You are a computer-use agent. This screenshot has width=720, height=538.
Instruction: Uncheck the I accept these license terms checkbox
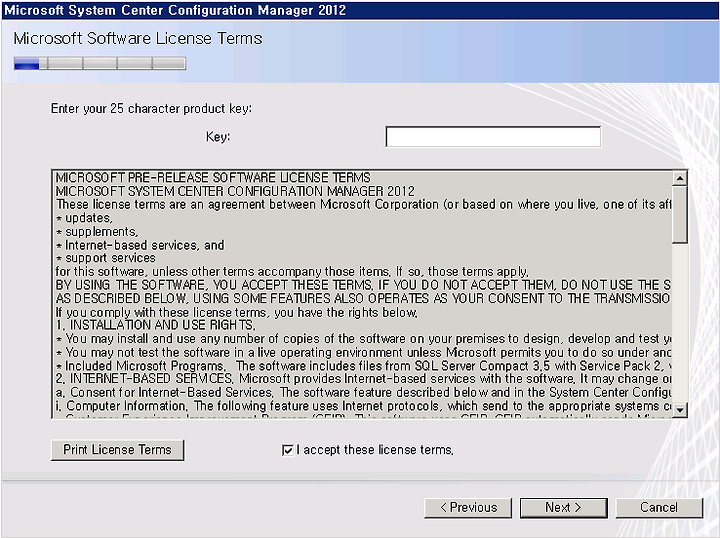pyautogui.click(x=287, y=450)
